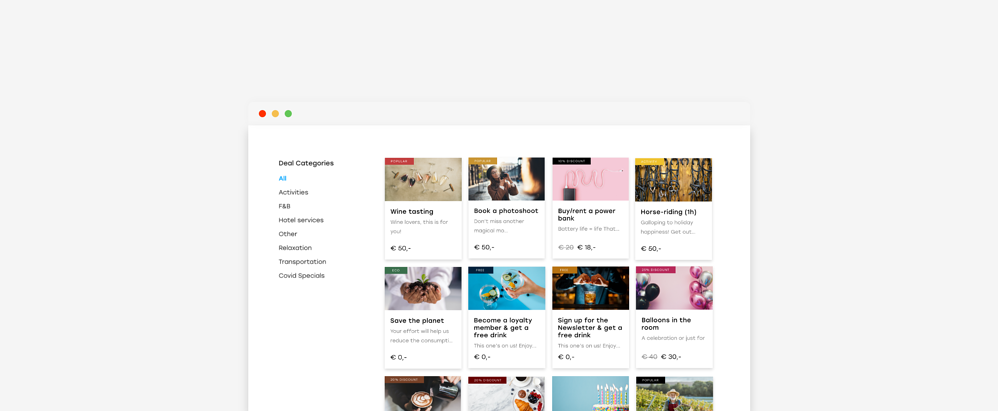Screen dimensions: 998x411
Task: Open the Horse-riding bridles image
Action: coord(673,179)
